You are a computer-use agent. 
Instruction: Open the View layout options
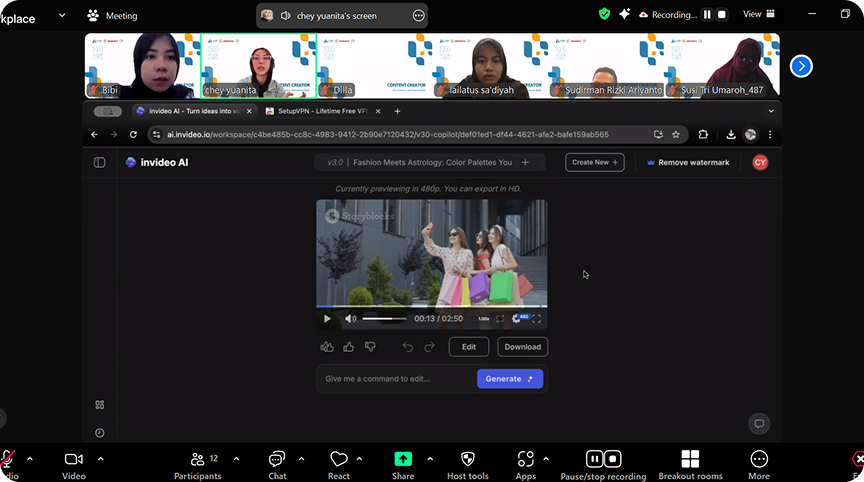tap(758, 14)
